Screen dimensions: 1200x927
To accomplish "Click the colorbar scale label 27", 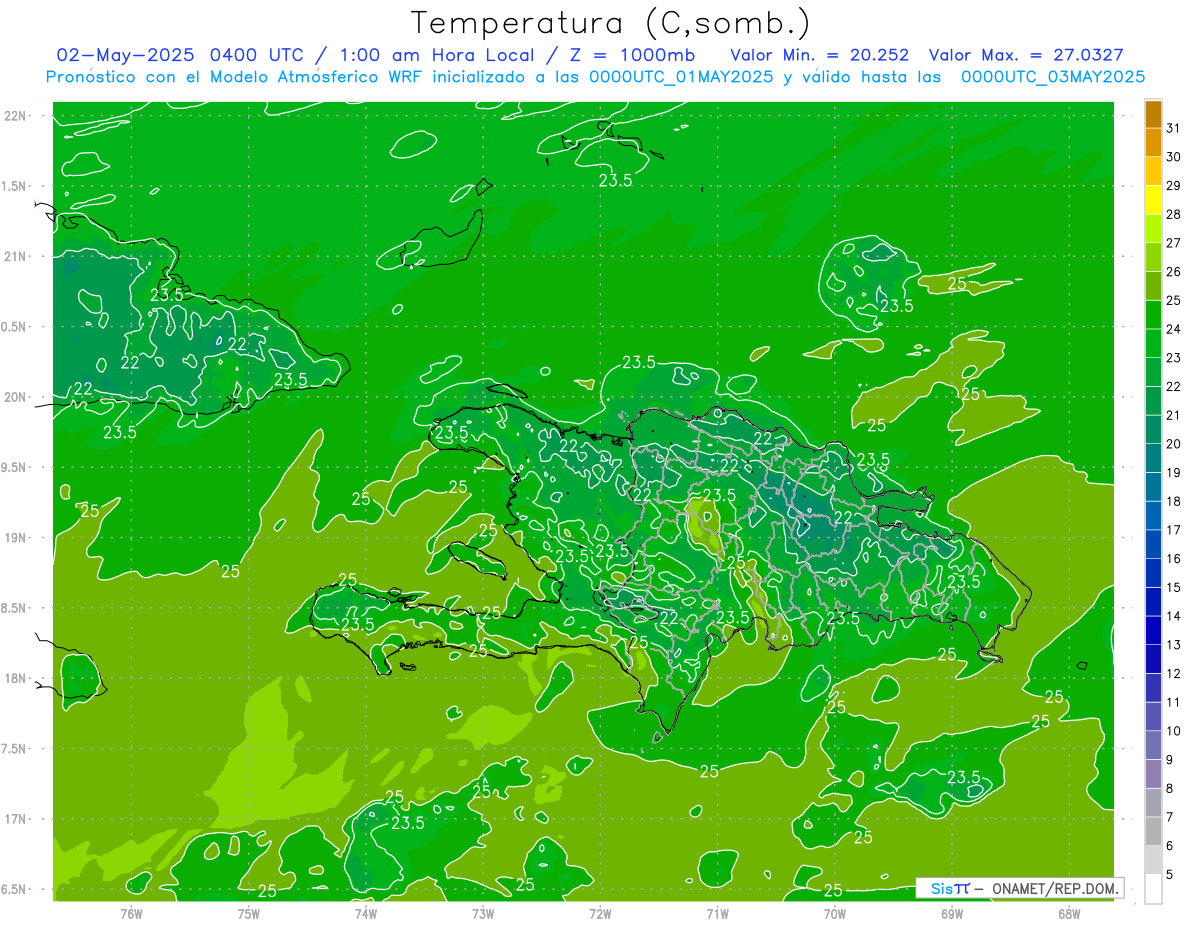I will 1174,243.
